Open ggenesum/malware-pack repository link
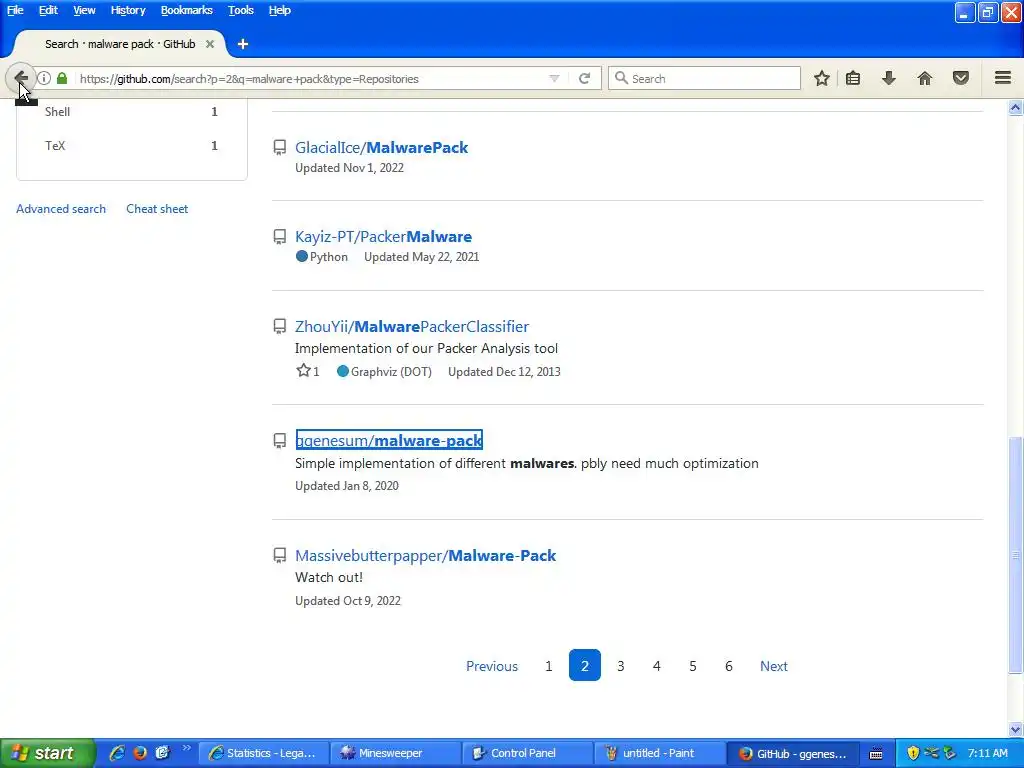The width and height of the screenshot is (1024, 768). pos(389,441)
